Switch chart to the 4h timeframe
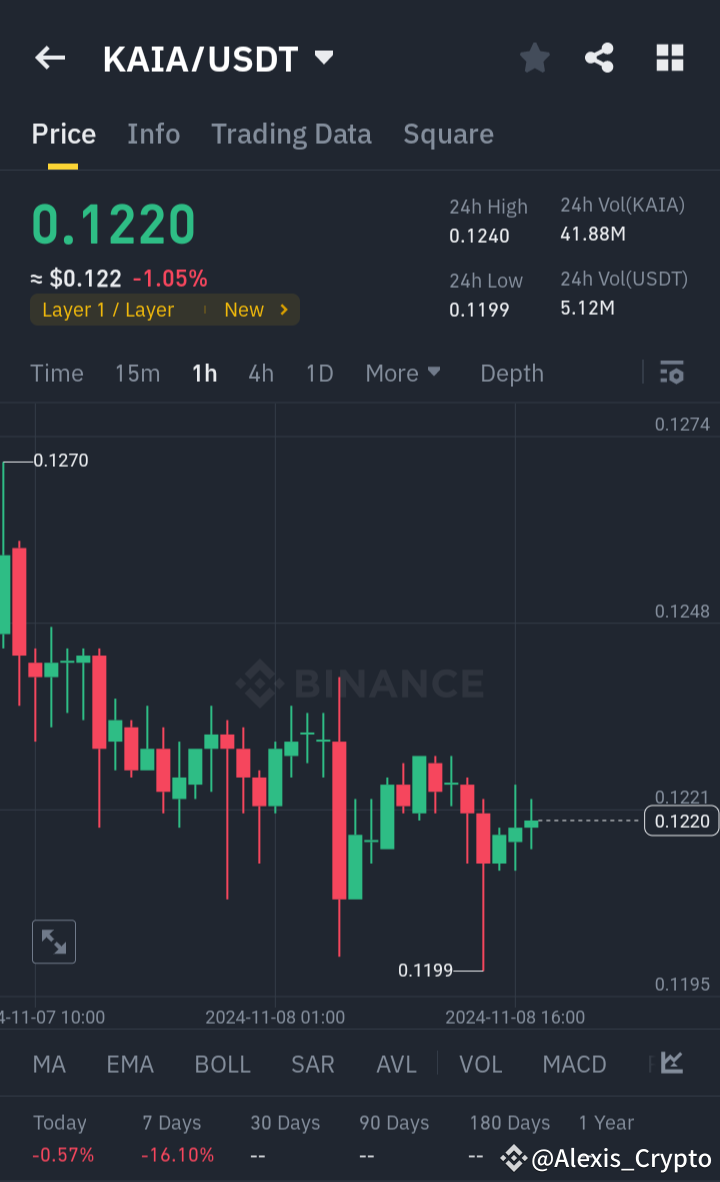This screenshot has width=720, height=1182. point(260,372)
